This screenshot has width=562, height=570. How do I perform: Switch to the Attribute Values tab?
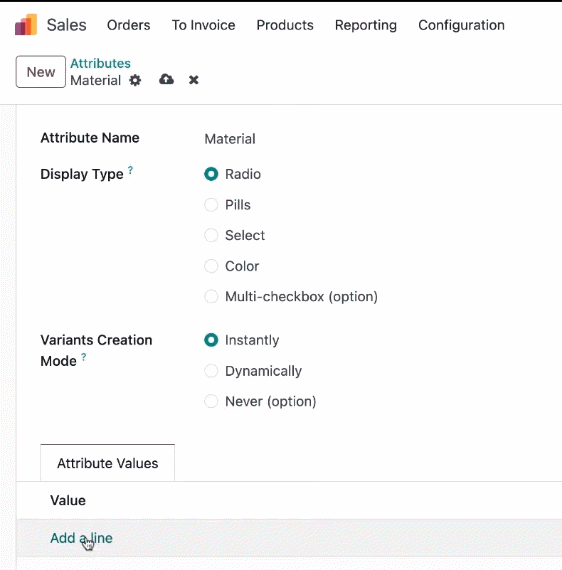(x=108, y=463)
